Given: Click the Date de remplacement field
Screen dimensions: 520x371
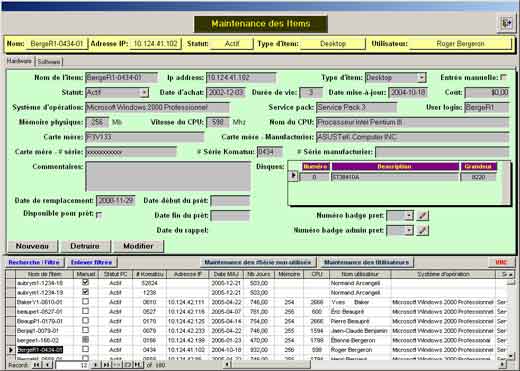Looking at the screenshot, I should (x=116, y=200).
